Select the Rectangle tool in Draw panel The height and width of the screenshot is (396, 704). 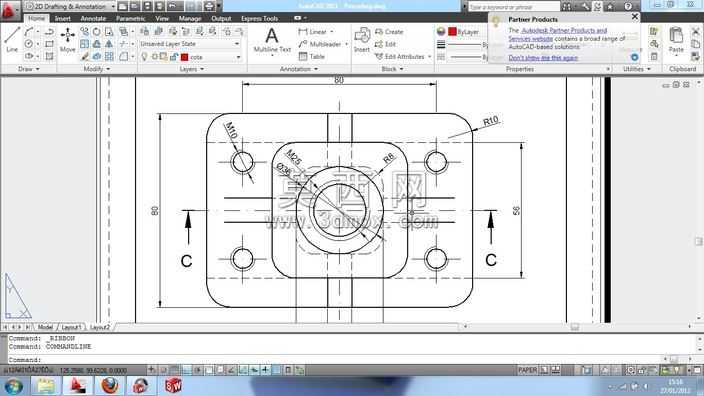pos(49,44)
